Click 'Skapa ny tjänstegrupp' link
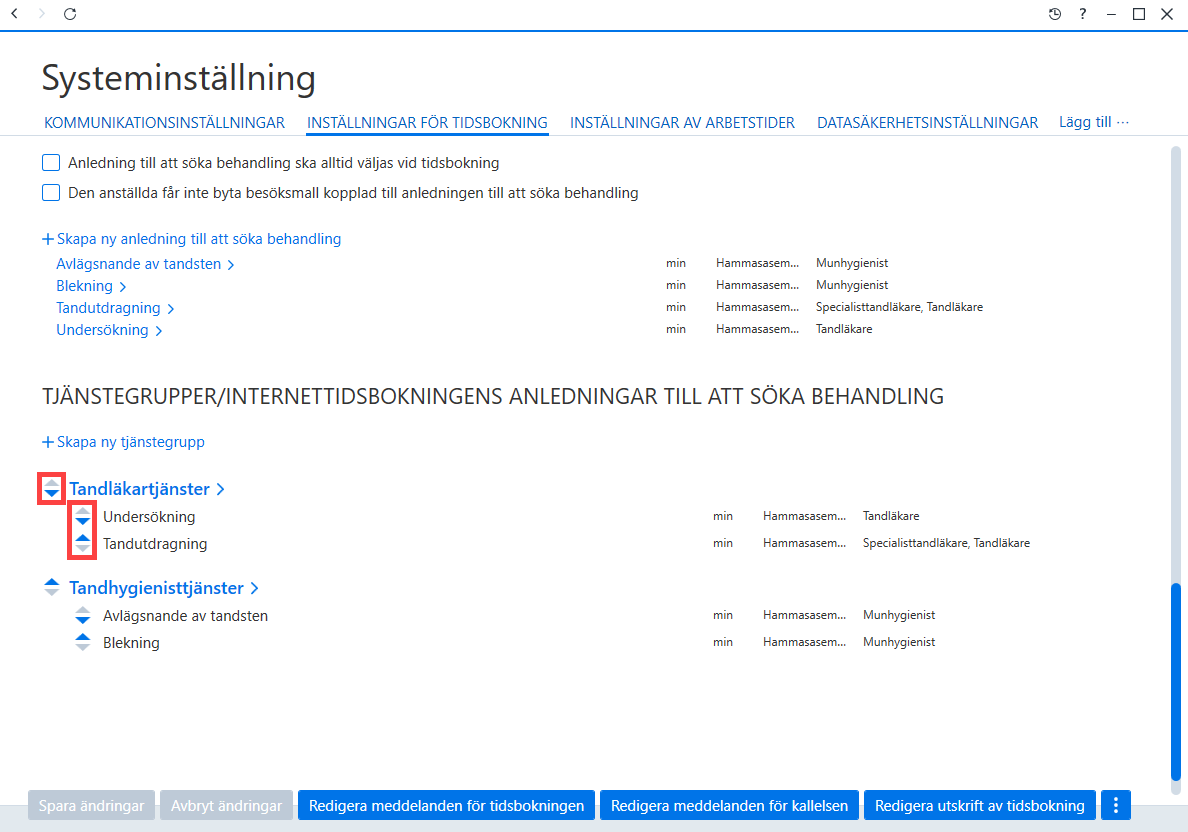The width and height of the screenshot is (1188, 832). (x=130, y=442)
